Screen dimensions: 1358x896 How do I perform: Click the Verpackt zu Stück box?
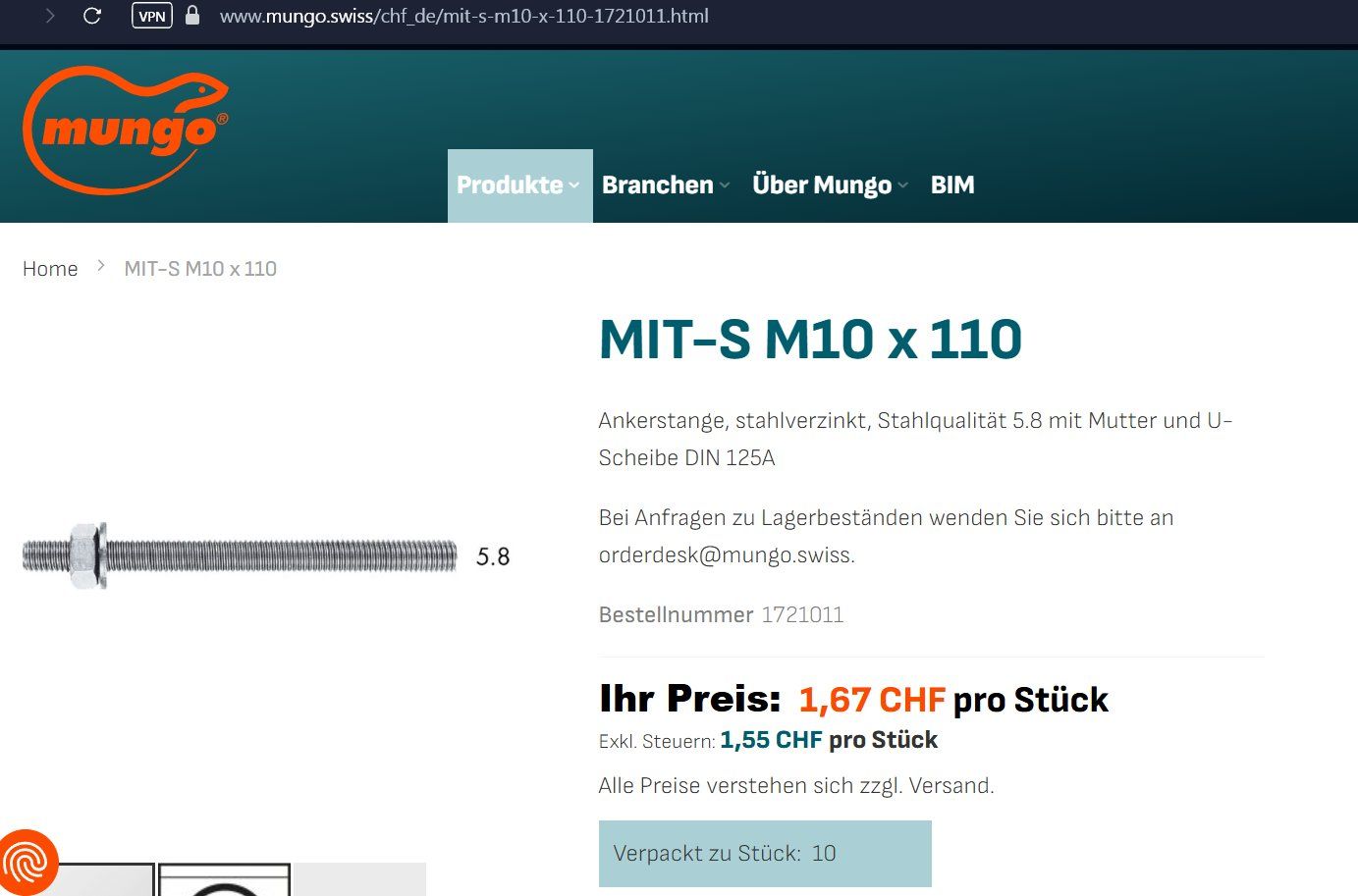point(764,854)
